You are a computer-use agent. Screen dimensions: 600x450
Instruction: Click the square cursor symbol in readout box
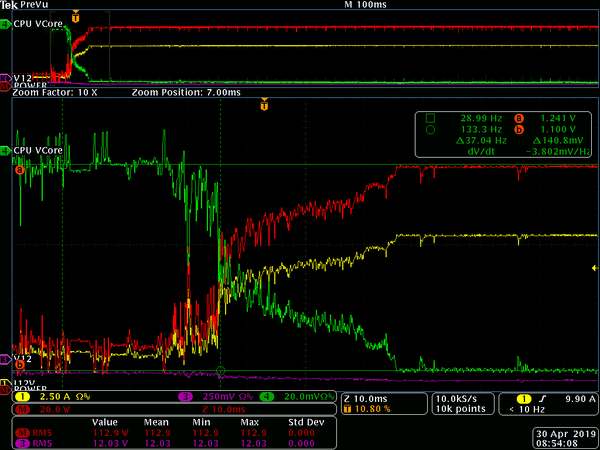tap(430, 118)
